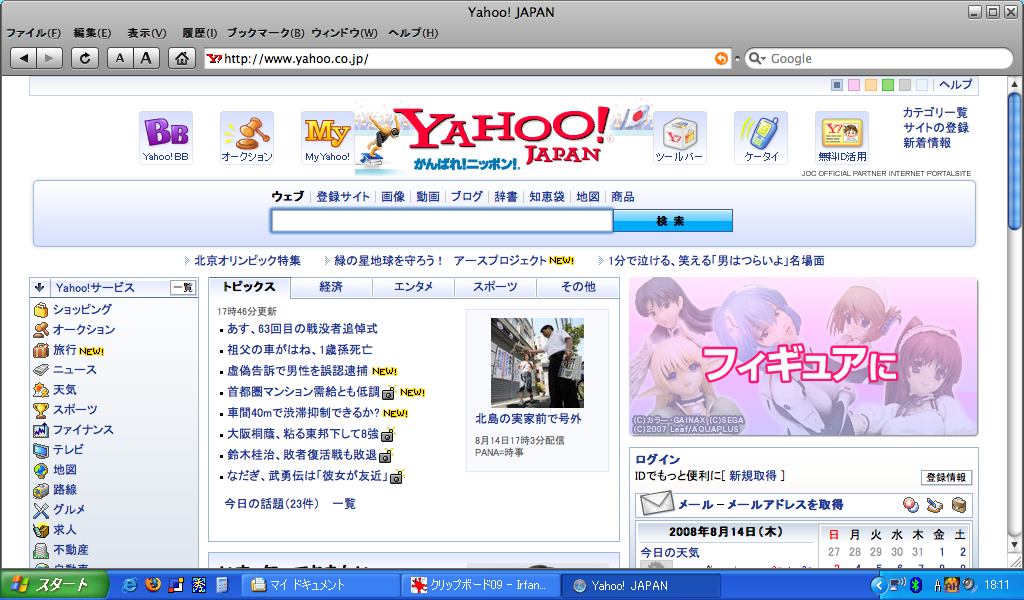Select the 動画 search type
Screen dimensions: 1024x600
coord(428,197)
